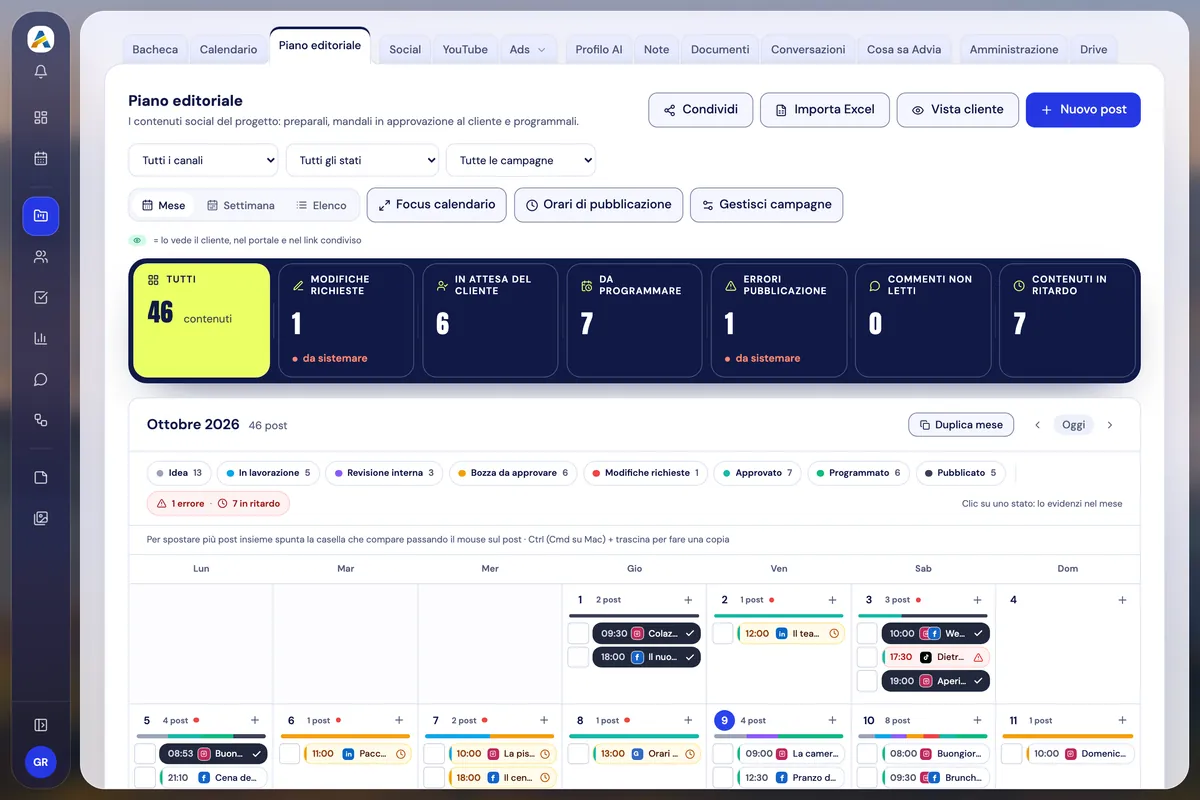Open the chat bubble icon in sidebar
1200x800 pixels.
pos(41,379)
